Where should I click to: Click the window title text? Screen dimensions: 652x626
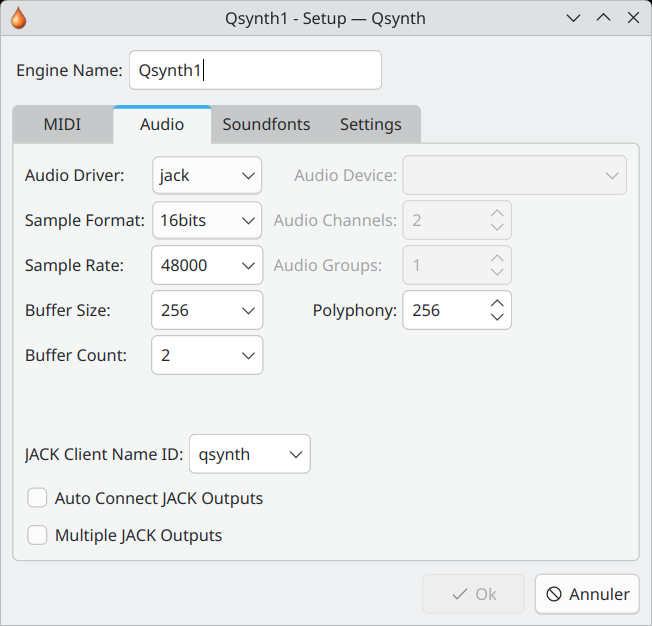click(x=325, y=18)
